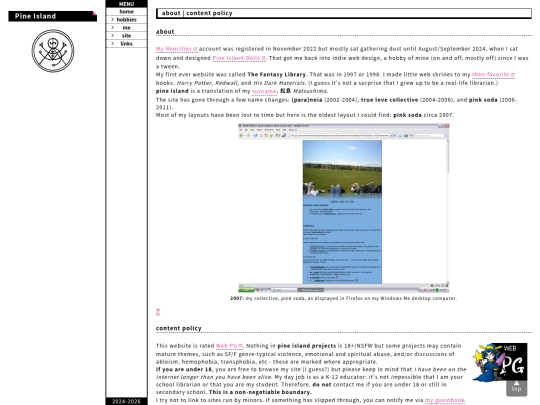540x405 pixels.
Task: Click the Pine Island site title banner
Action: click(x=53, y=16)
